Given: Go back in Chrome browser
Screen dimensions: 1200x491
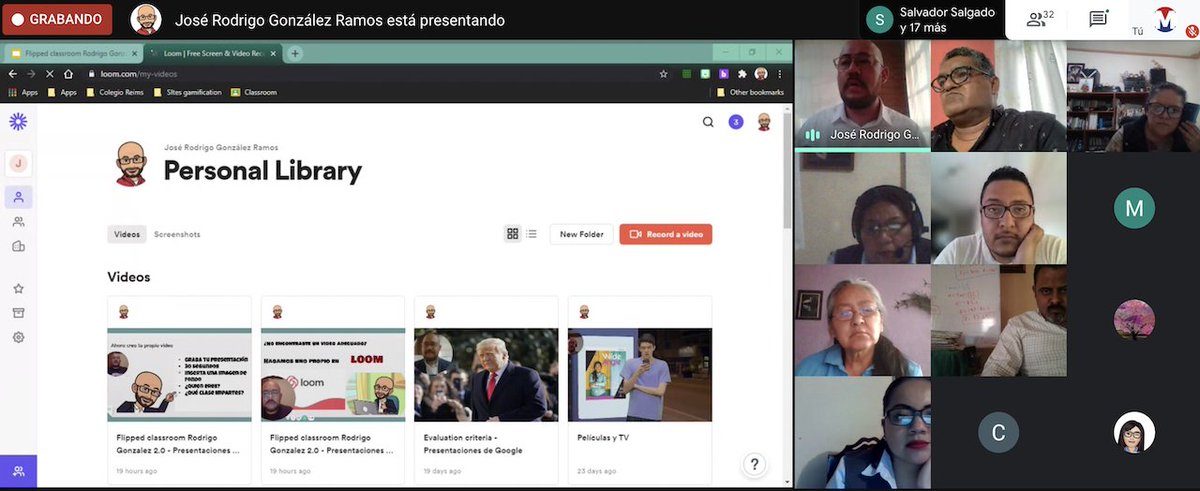Looking at the screenshot, I should (x=13, y=74).
